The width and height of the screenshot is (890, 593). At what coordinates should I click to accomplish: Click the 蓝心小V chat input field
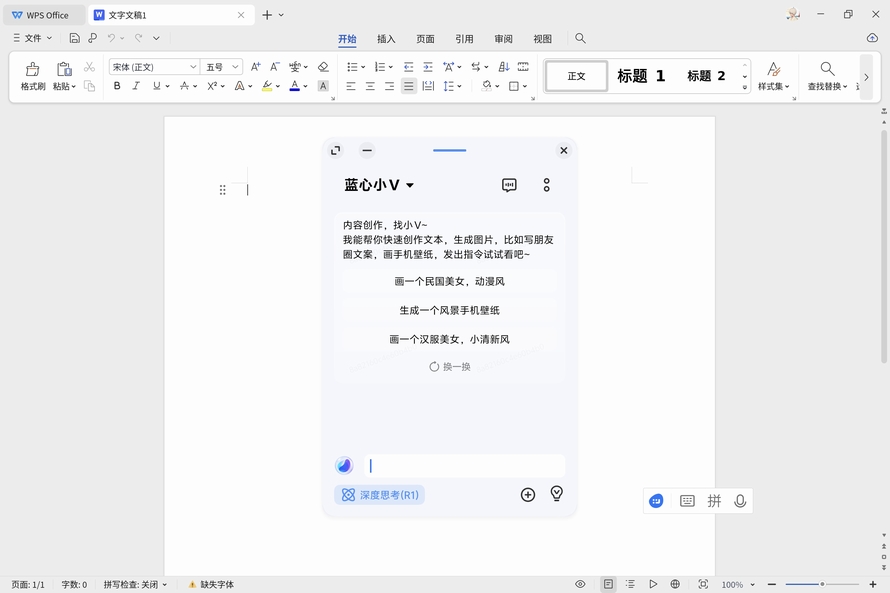[x=464, y=466]
